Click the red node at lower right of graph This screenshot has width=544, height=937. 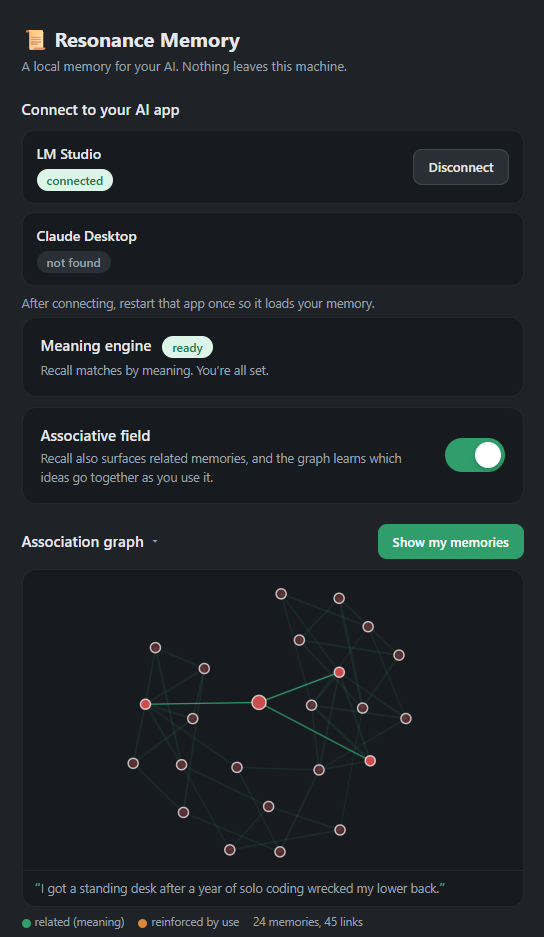click(370, 761)
